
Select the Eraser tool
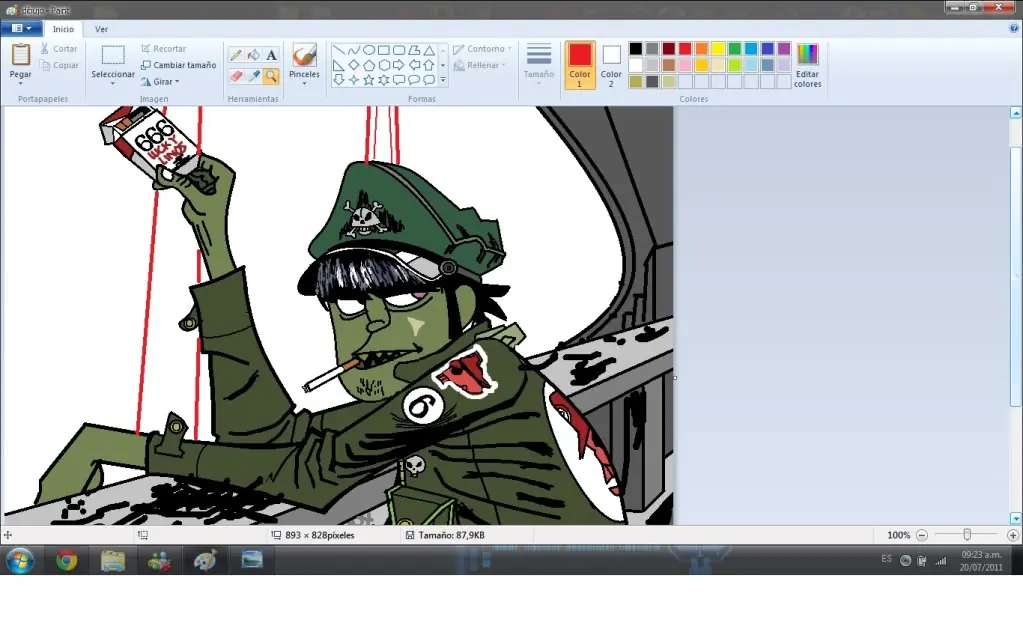click(236, 76)
